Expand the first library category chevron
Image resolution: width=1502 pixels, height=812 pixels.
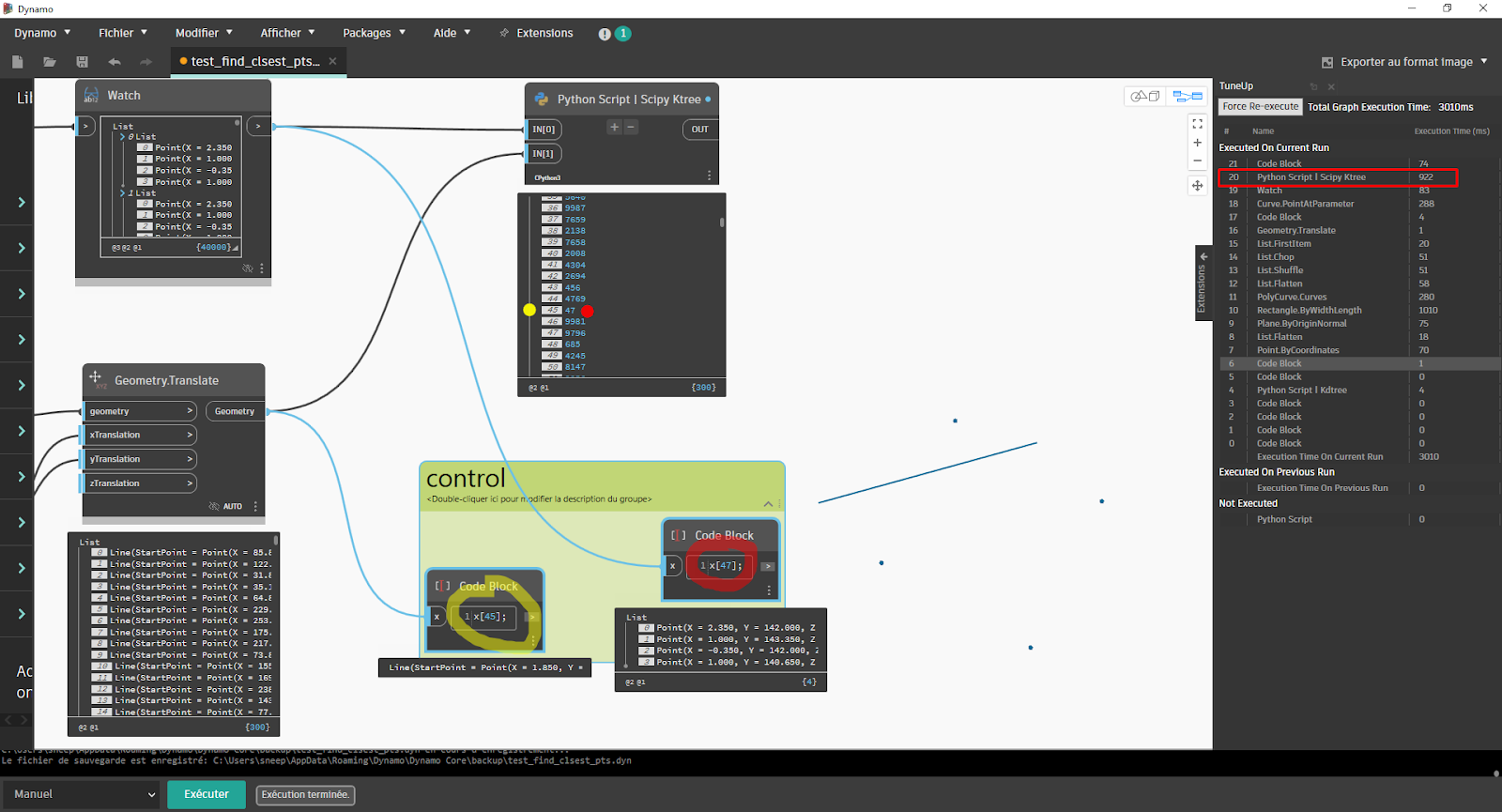[22, 203]
